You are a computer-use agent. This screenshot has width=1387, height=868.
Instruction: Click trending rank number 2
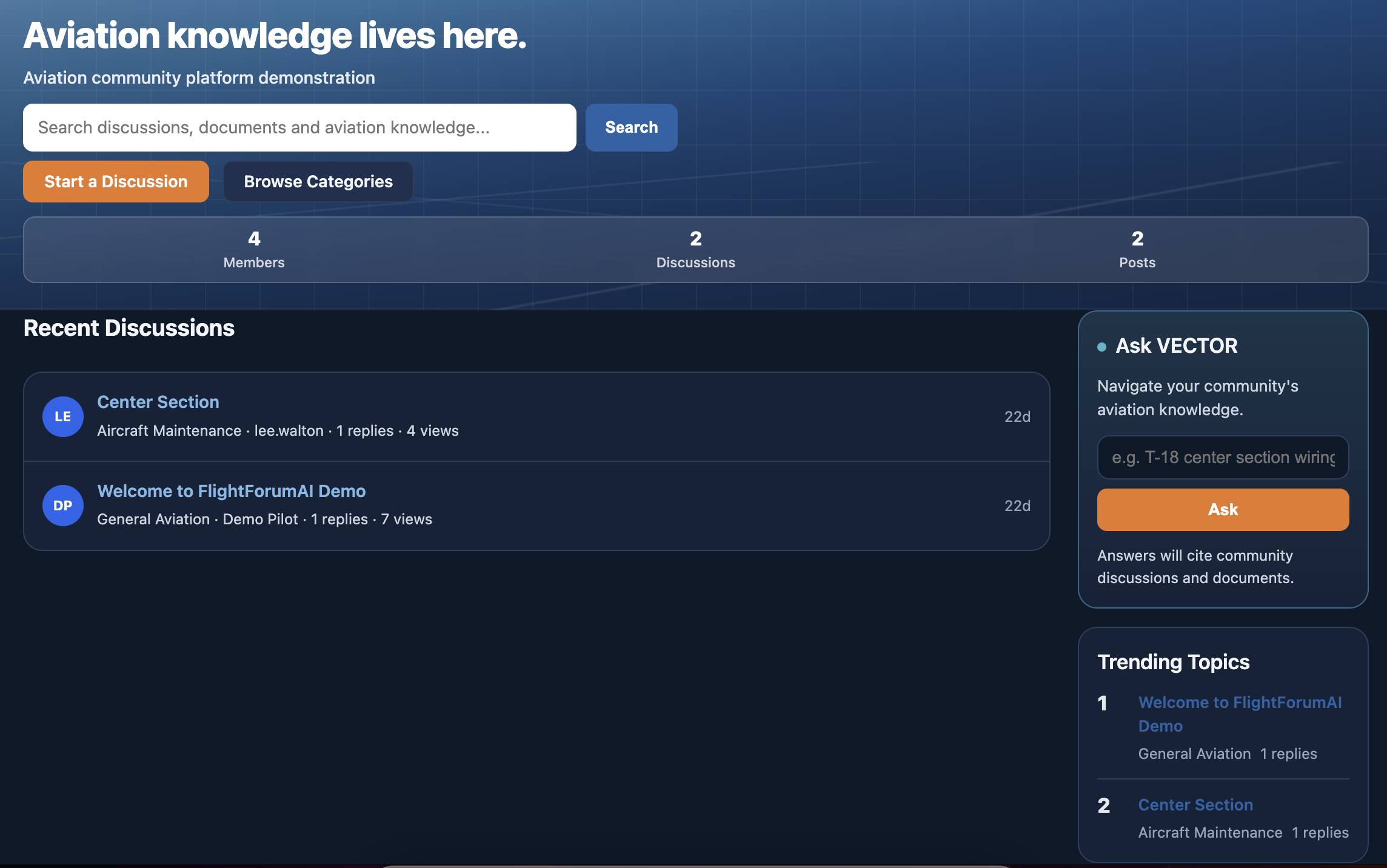coord(1104,806)
